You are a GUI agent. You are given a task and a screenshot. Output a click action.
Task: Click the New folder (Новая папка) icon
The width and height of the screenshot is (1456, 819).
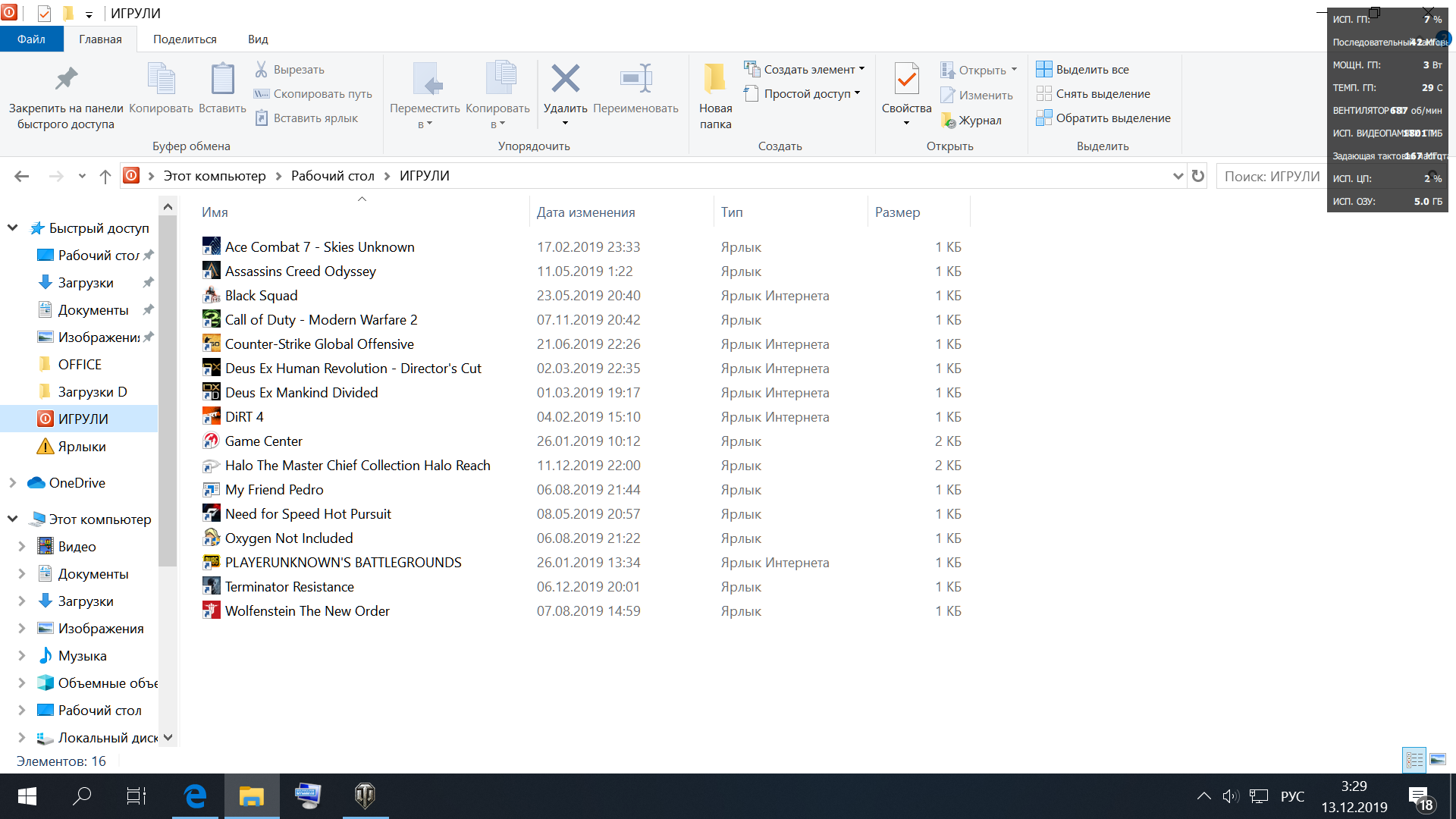pos(714,79)
